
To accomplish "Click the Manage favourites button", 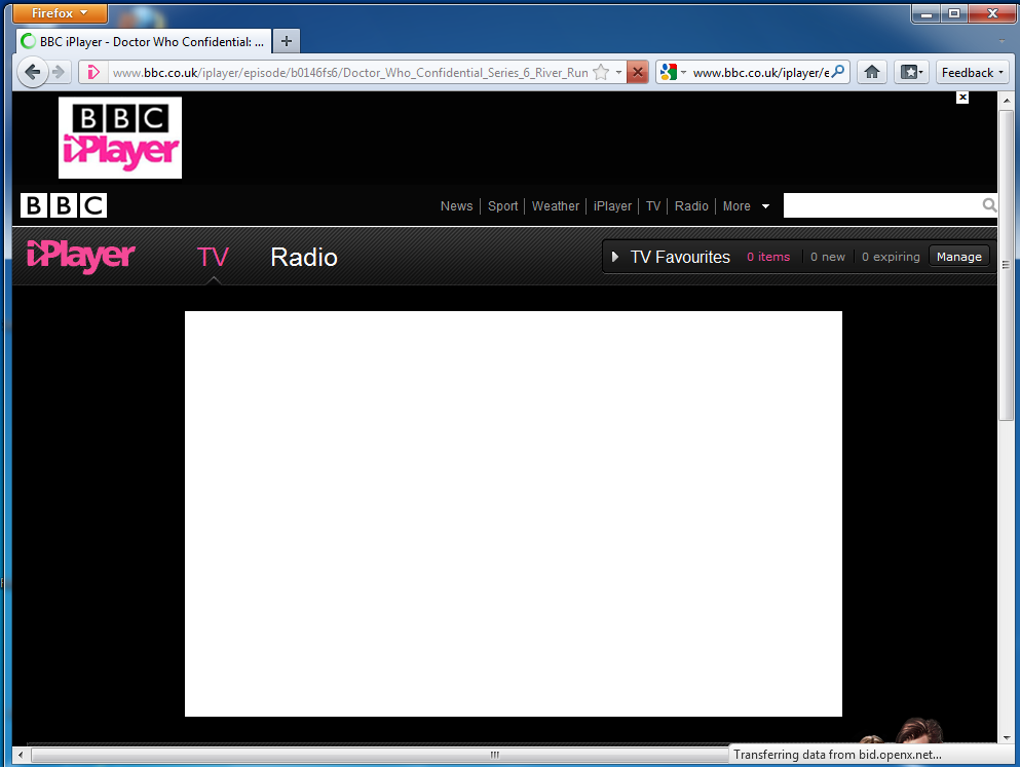I will [959, 257].
